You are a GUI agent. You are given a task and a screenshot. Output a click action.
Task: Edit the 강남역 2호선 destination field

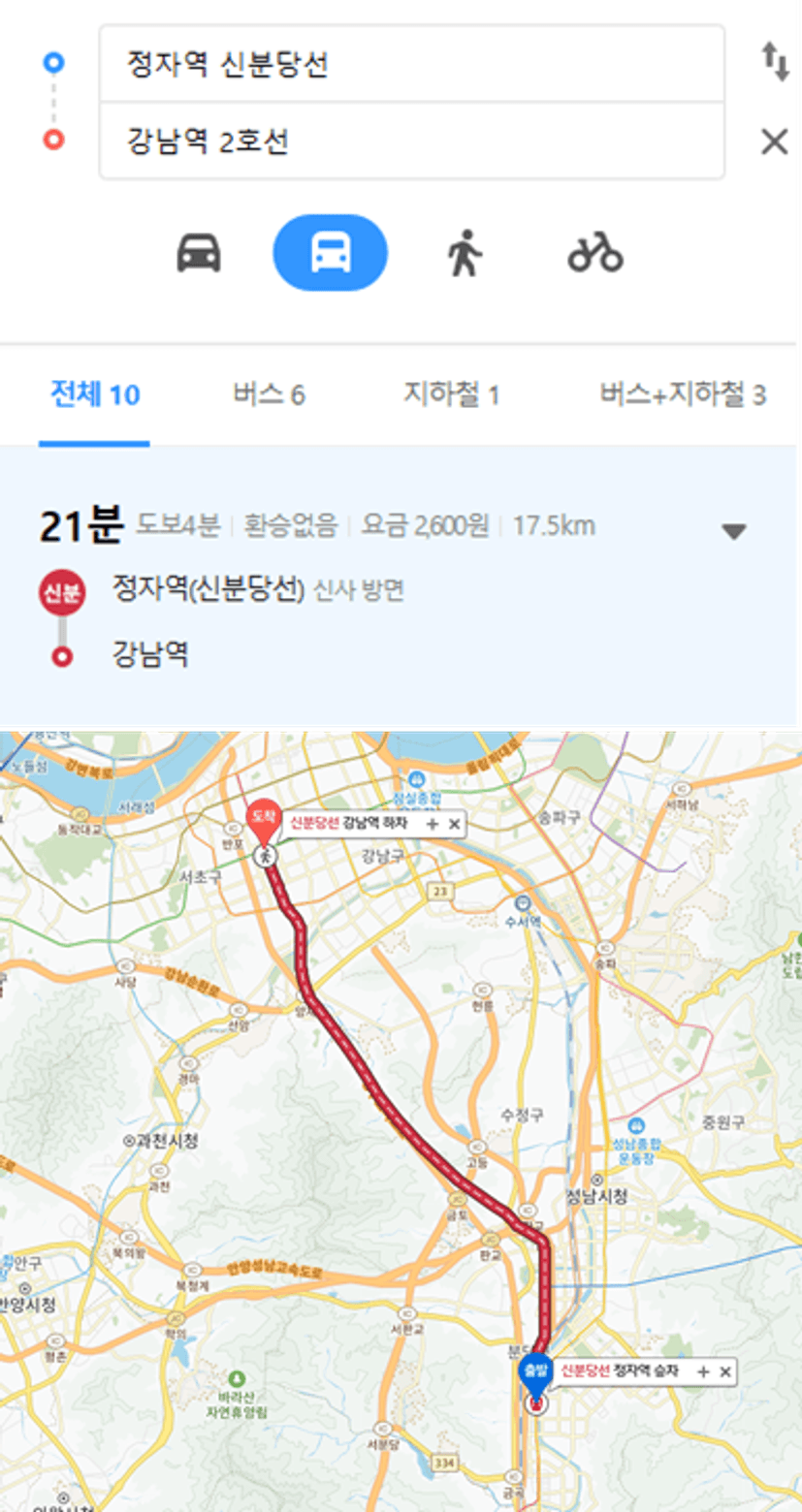pos(412,142)
